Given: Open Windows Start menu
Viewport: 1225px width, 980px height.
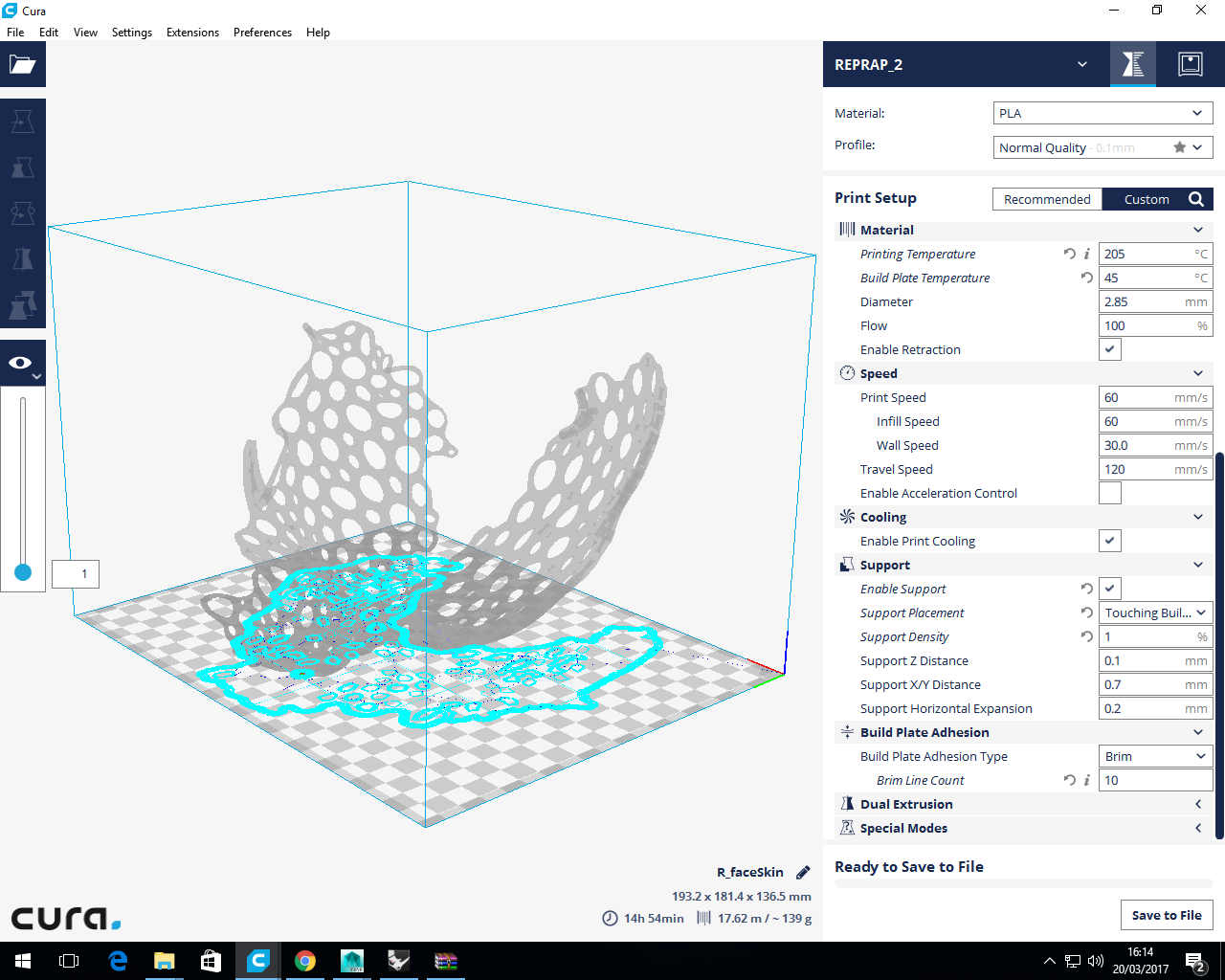Looking at the screenshot, I should tap(23, 961).
